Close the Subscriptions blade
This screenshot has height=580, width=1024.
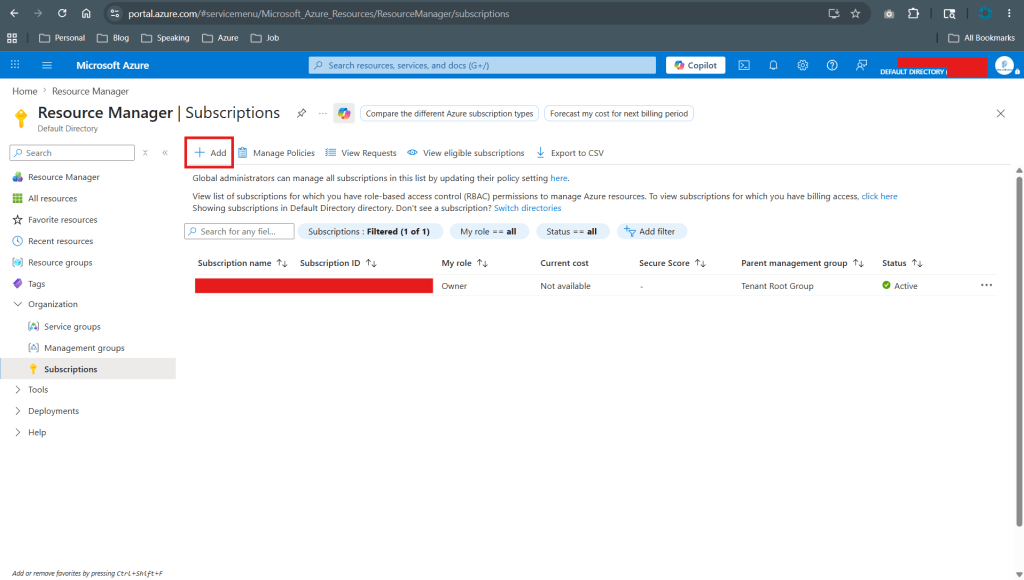1000,114
